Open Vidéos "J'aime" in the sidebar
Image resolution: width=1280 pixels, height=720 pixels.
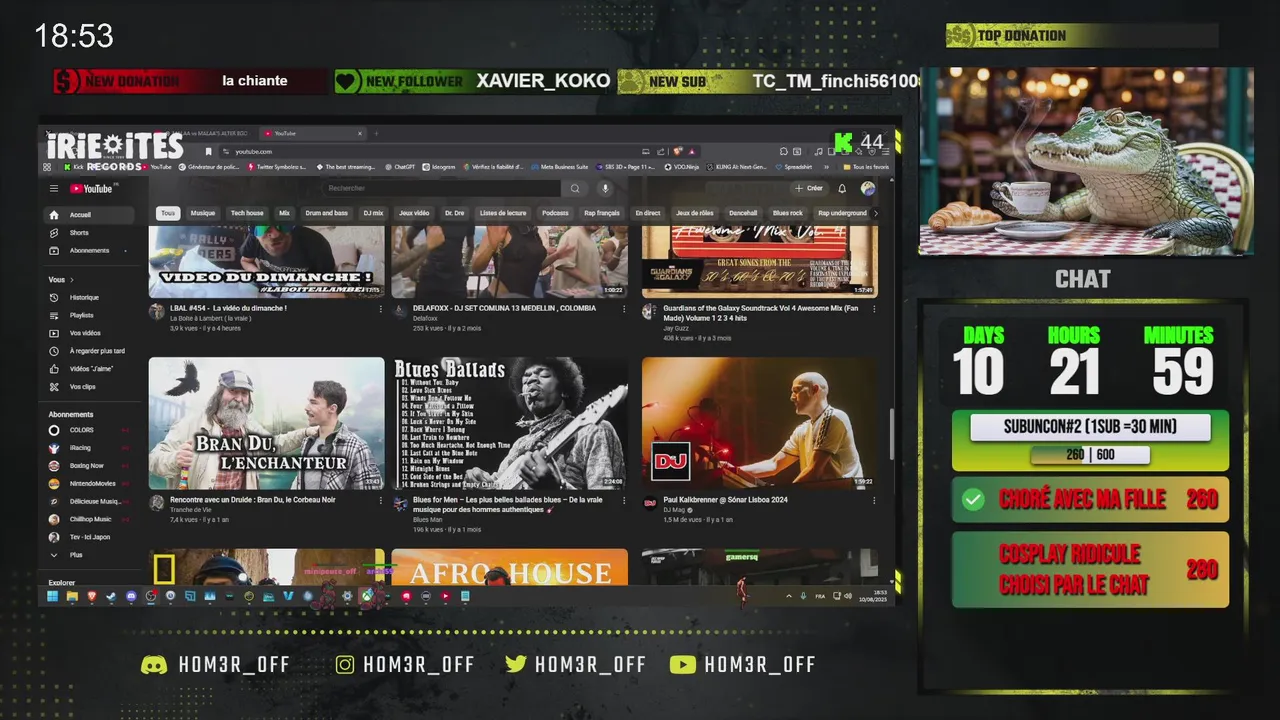90,369
